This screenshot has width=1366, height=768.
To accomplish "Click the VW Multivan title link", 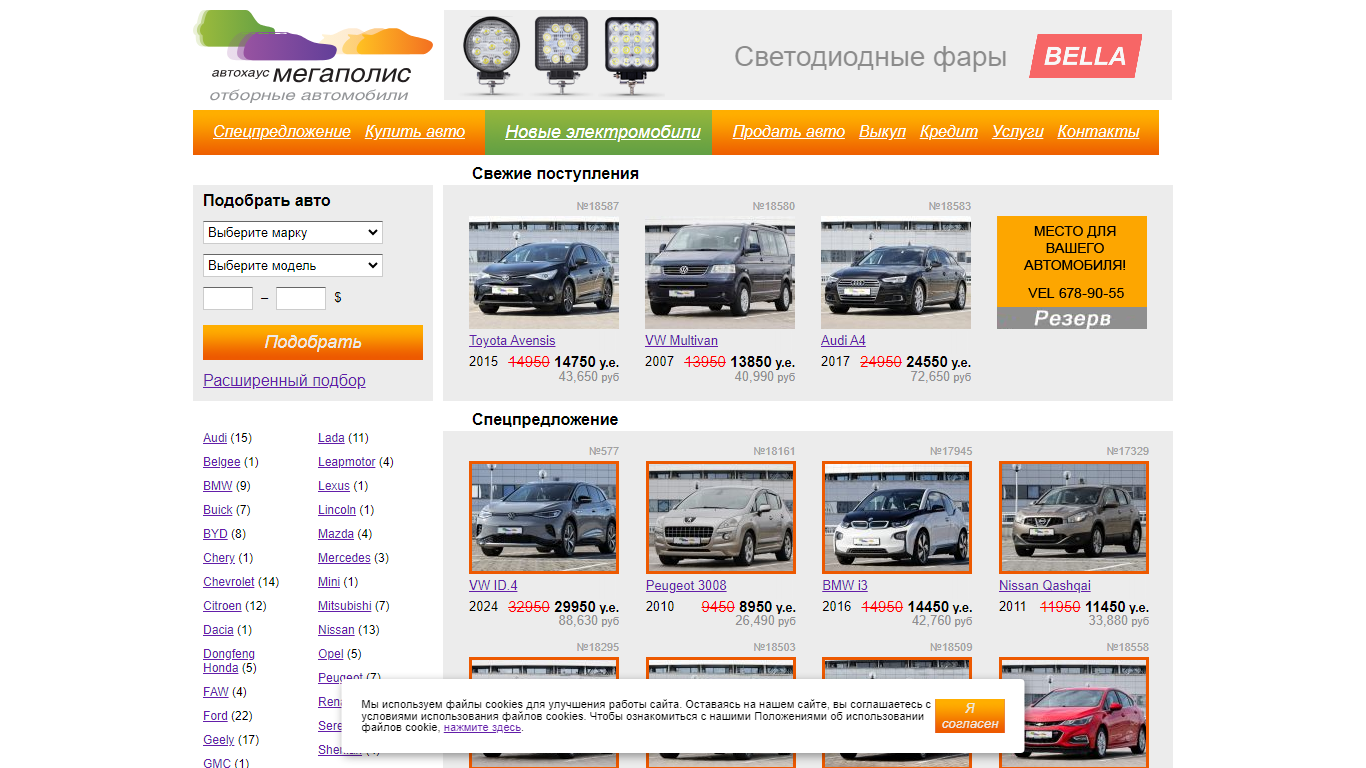I will pyautogui.click(x=681, y=341).
